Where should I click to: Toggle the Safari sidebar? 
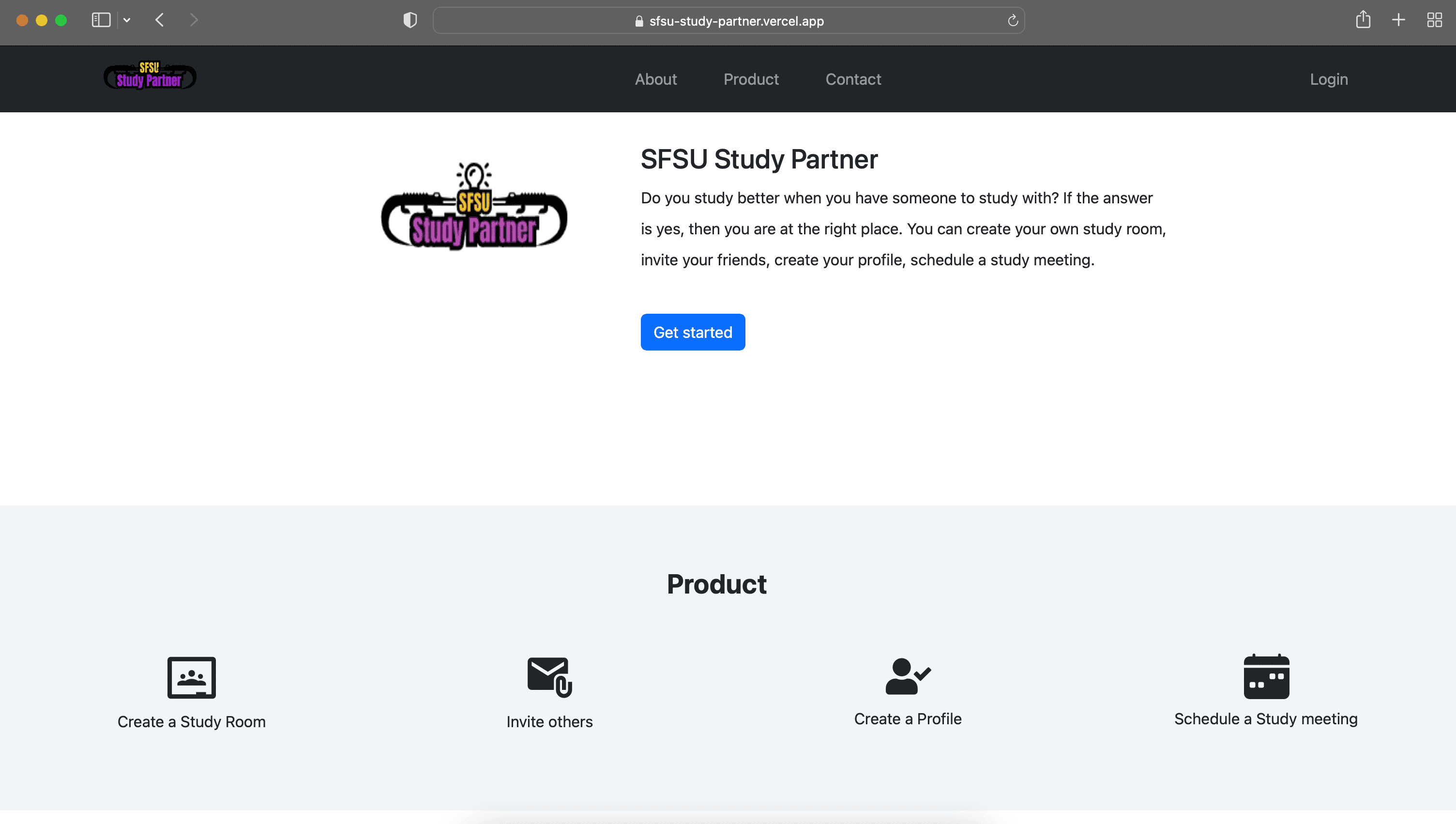click(101, 20)
